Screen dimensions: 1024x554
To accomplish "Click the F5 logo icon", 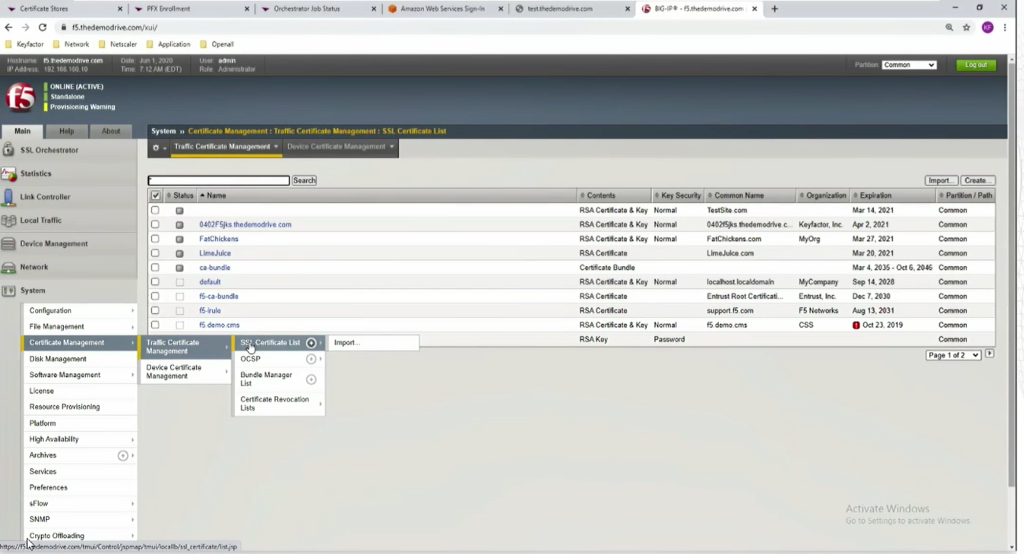I will 20,97.
